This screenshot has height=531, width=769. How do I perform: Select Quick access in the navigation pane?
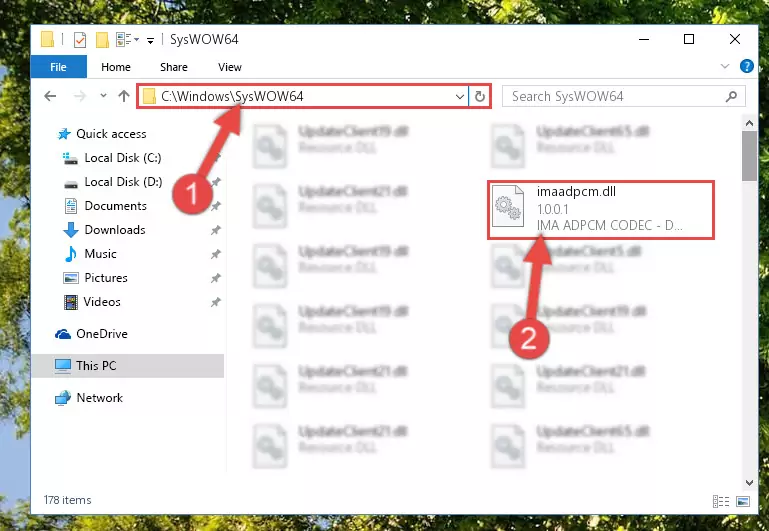111,134
